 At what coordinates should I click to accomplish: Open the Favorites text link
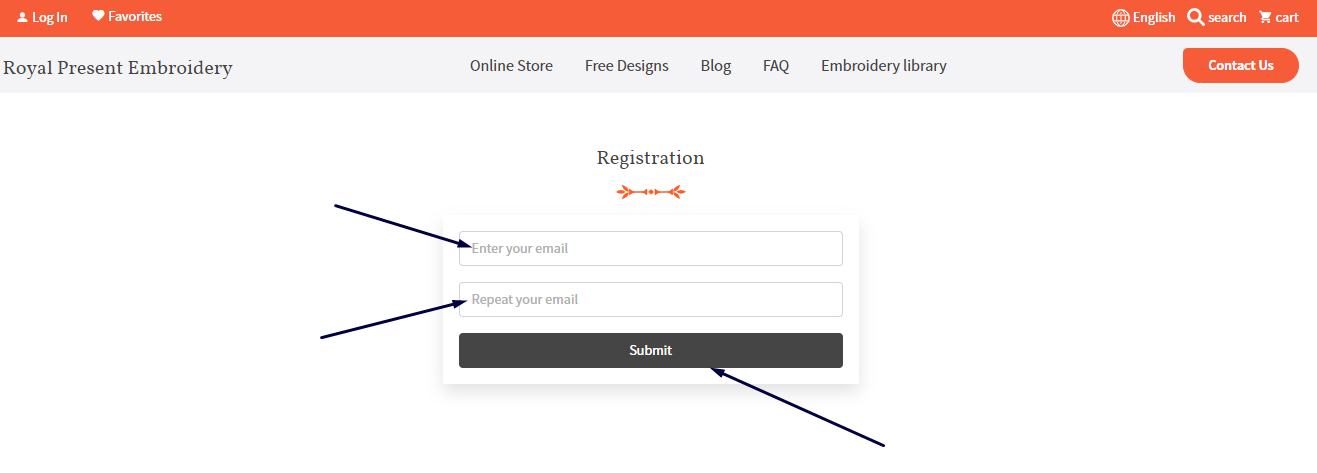[135, 16]
